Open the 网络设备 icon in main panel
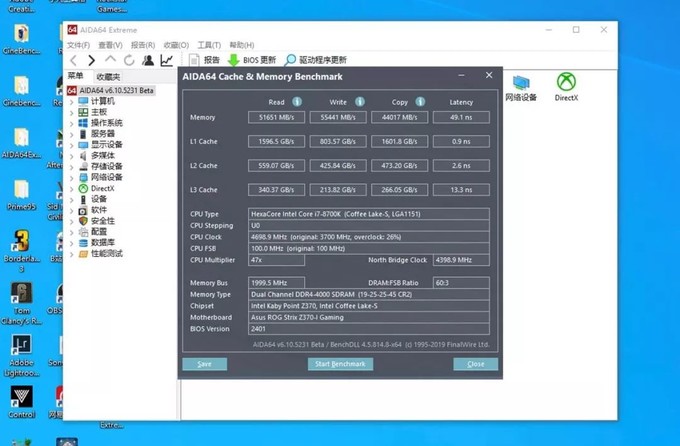The width and height of the screenshot is (680, 446). [x=521, y=88]
